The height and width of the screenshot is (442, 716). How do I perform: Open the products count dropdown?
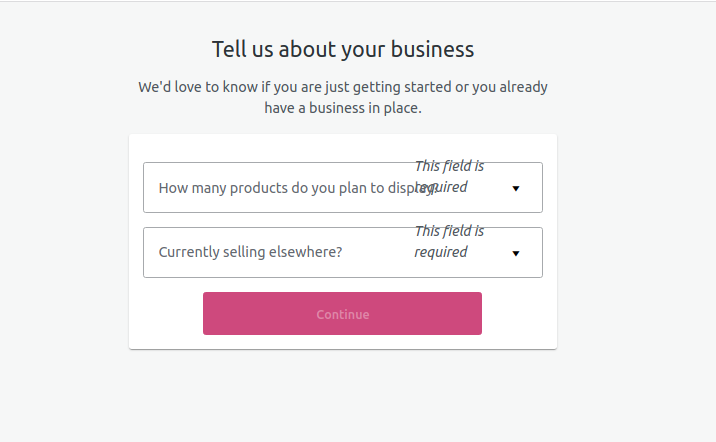click(342, 187)
